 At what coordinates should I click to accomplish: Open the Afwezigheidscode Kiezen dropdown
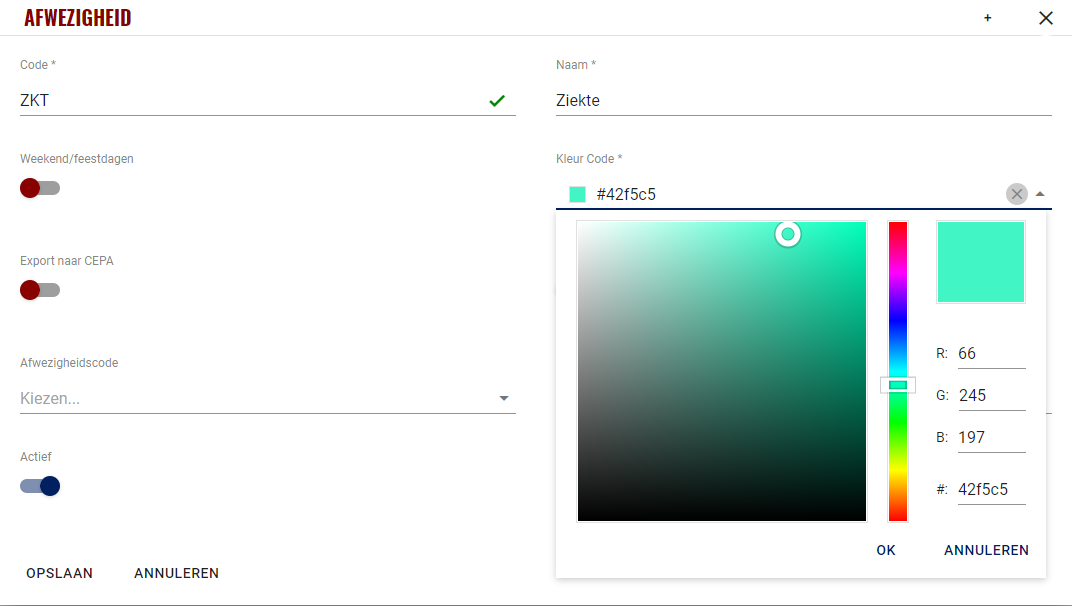[267, 399]
